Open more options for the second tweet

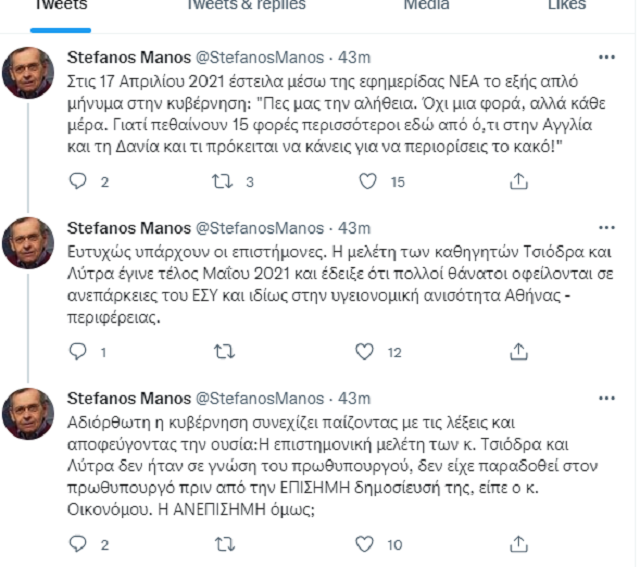tap(606, 227)
